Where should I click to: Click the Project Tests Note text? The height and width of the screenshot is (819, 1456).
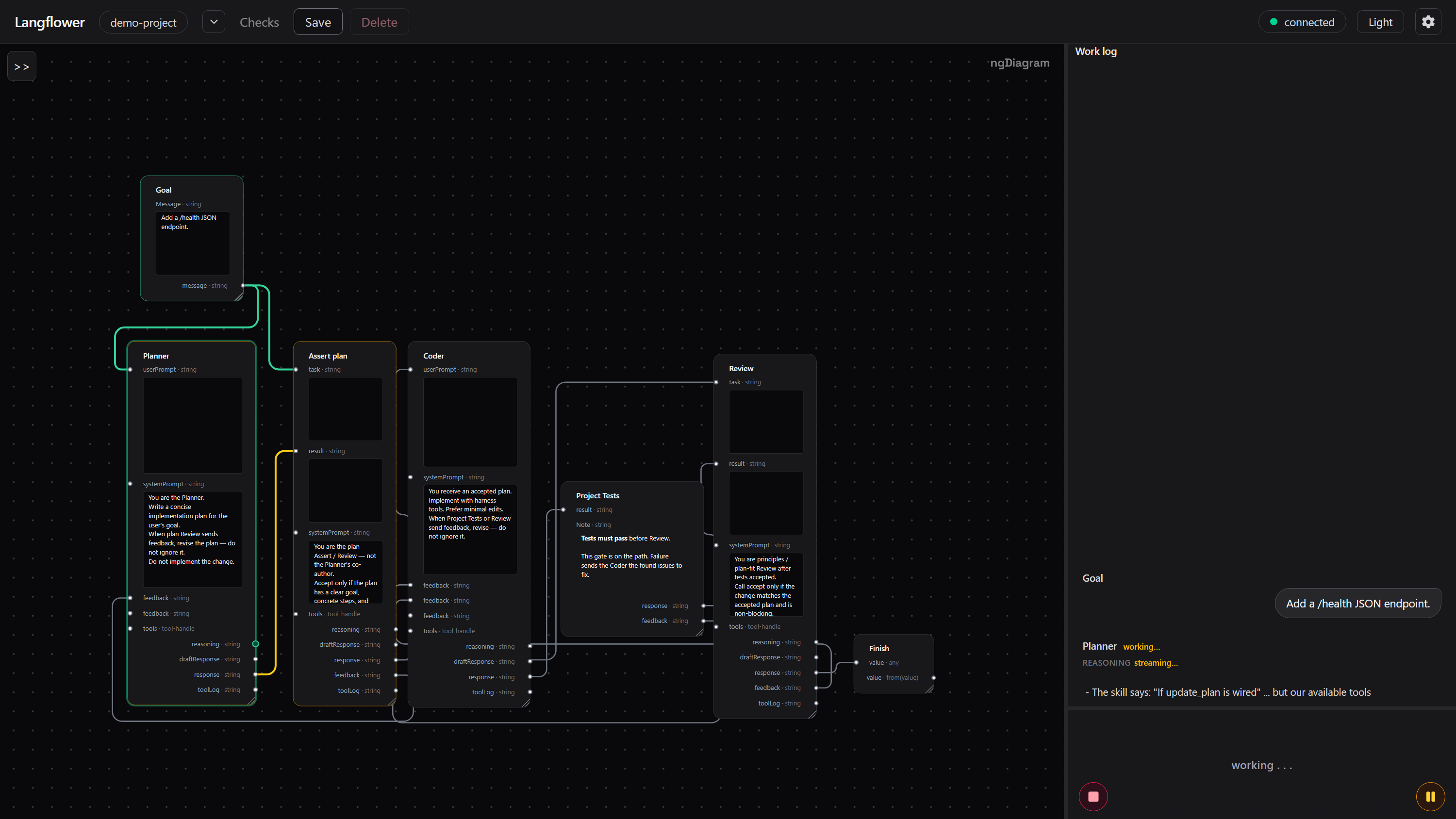coord(632,556)
